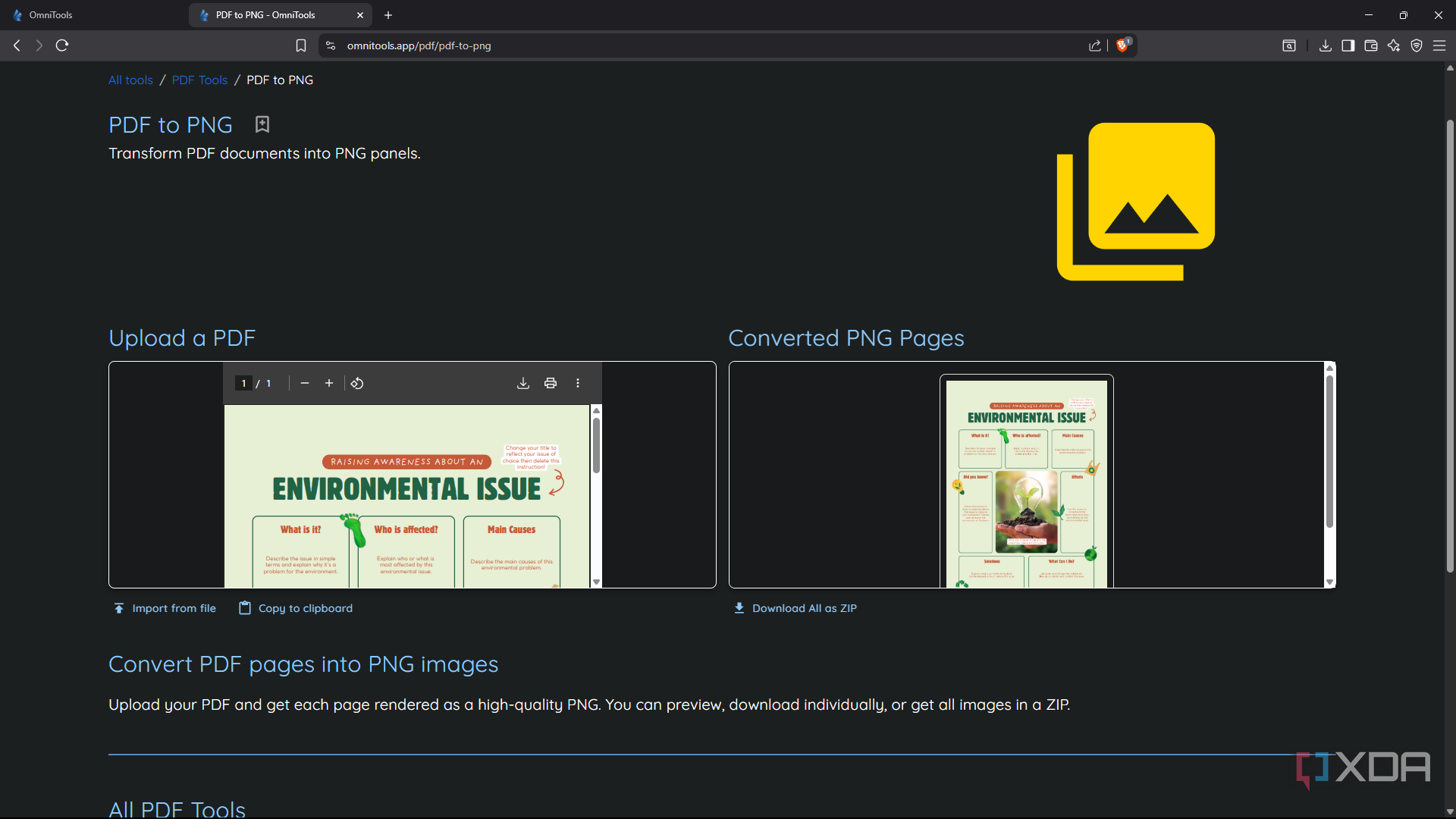Go to All tools breadcrumb
Image resolution: width=1456 pixels, height=819 pixels.
pyautogui.click(x=130, y=80)
